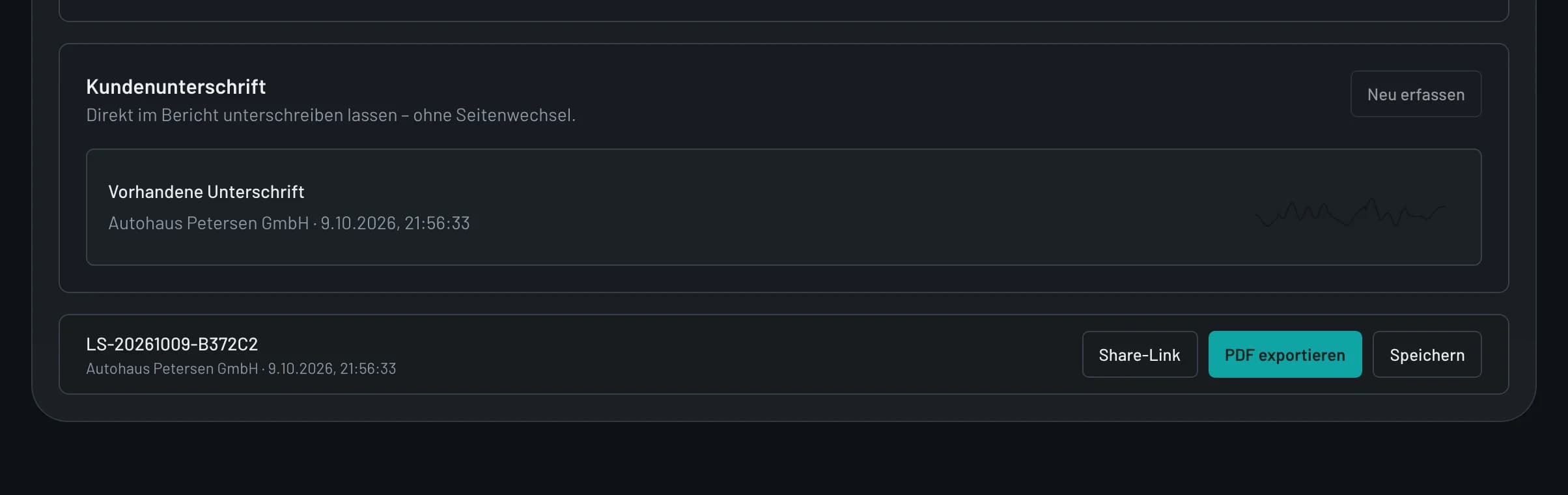Save the report with Speichern
Screen dimensions: 1568x495
(1427, 354)
